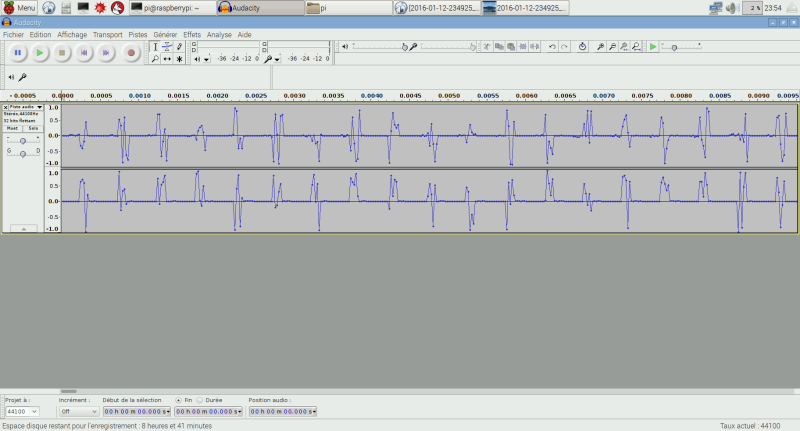Select the Envelope tool
Viewport: 800px width, 431px height.
point(167,46)
